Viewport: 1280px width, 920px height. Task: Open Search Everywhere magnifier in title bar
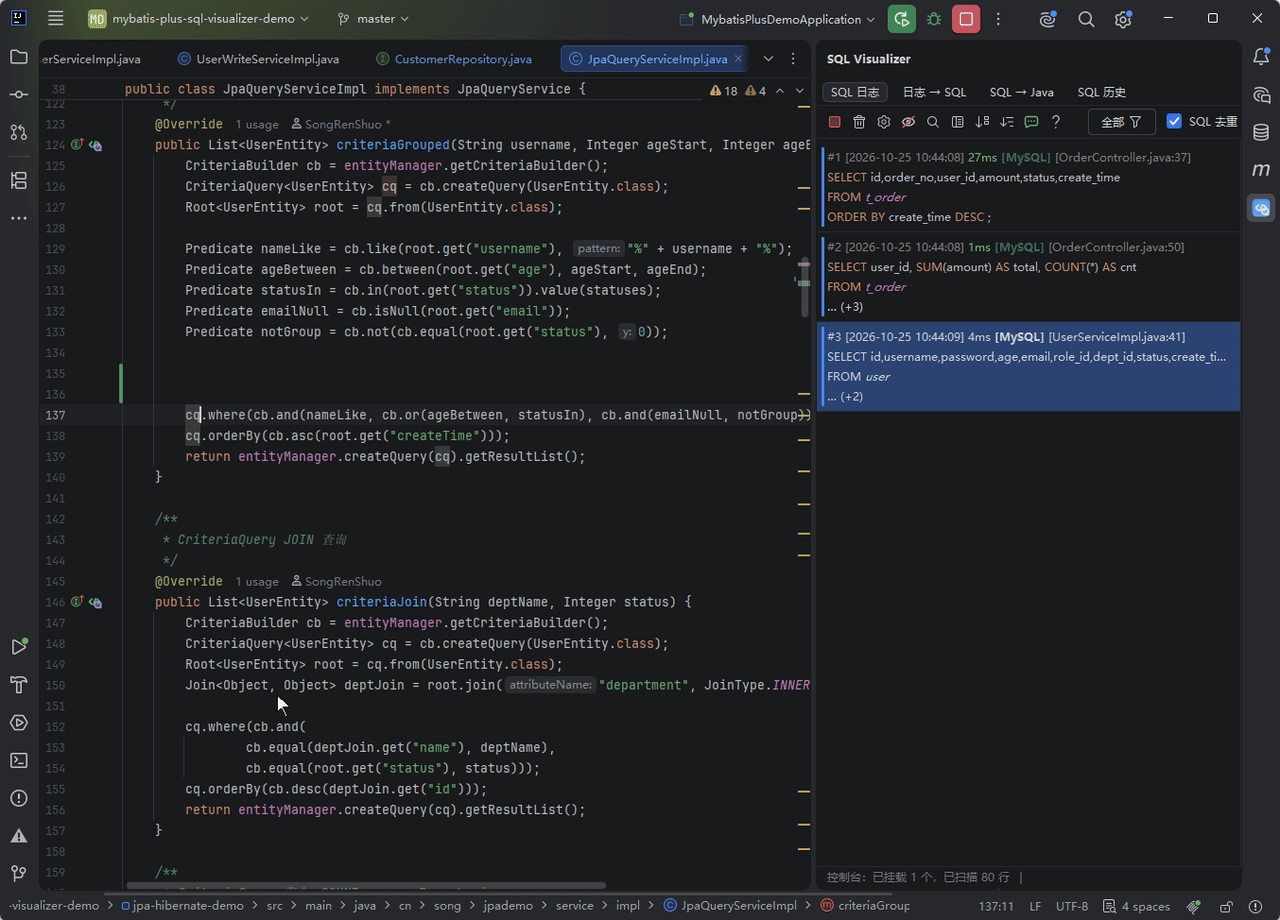pos(1086,19)
